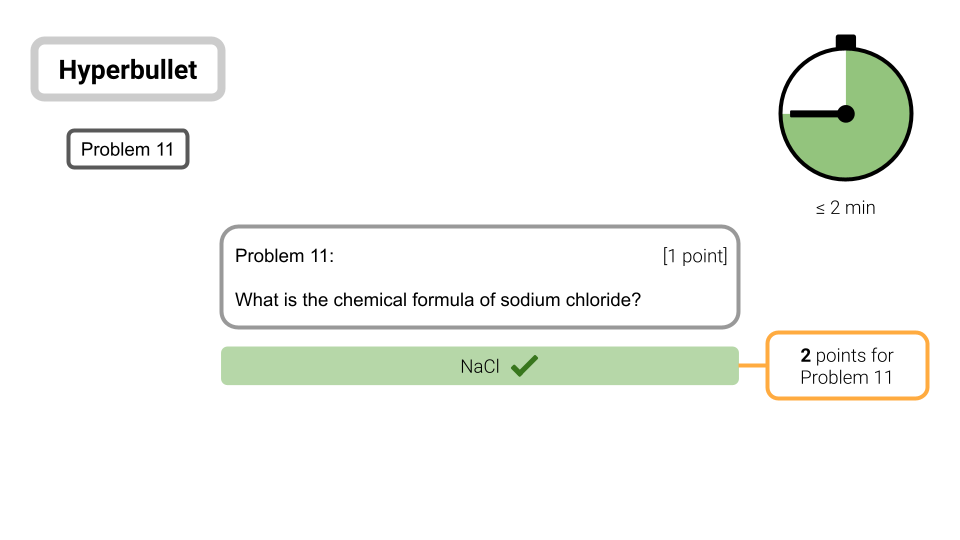The image size is (960, 540).
Task: Click the Problem 11 label box
Action: (128, 149)
